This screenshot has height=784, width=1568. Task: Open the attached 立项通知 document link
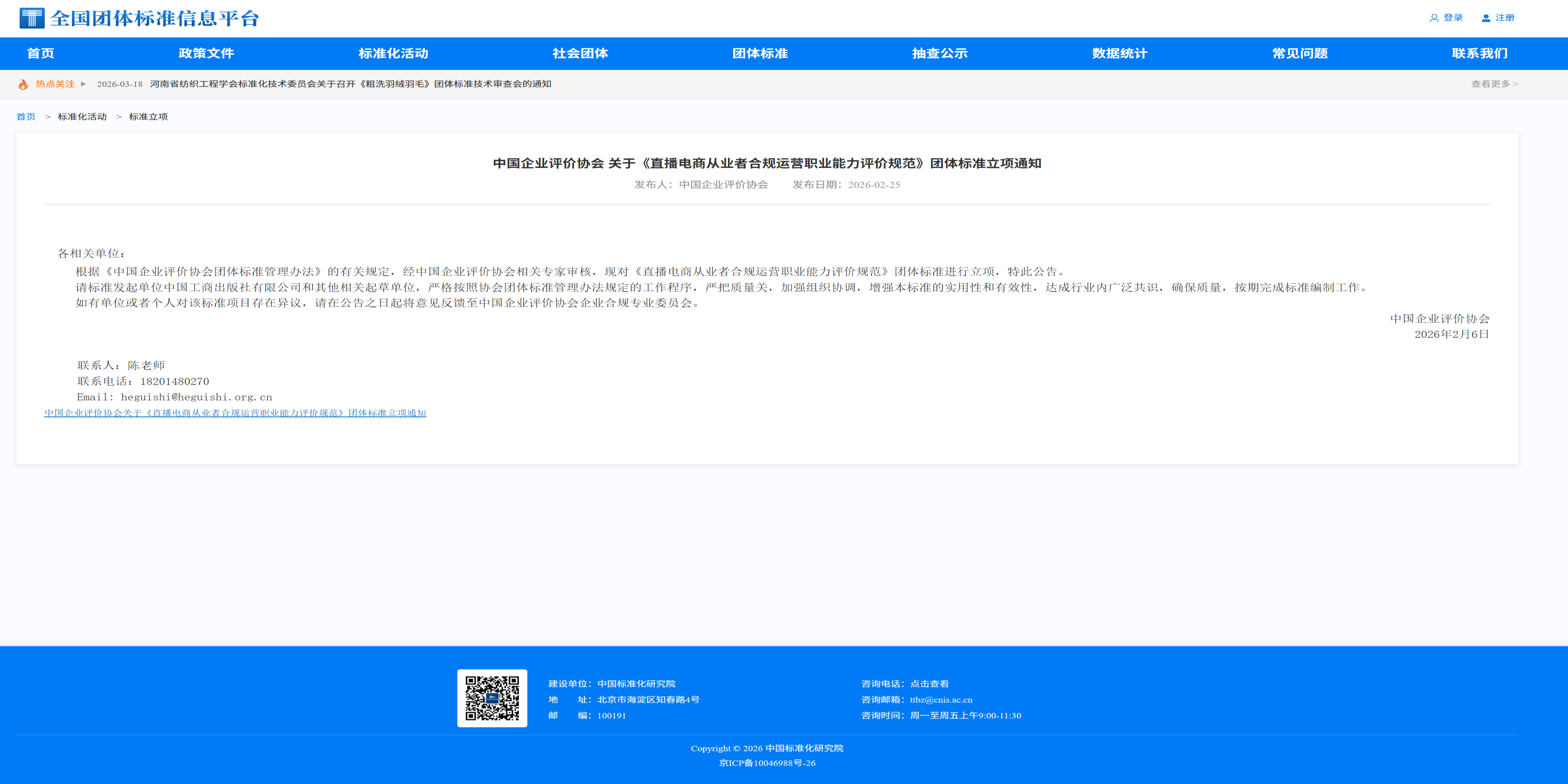tap(235, 413)
